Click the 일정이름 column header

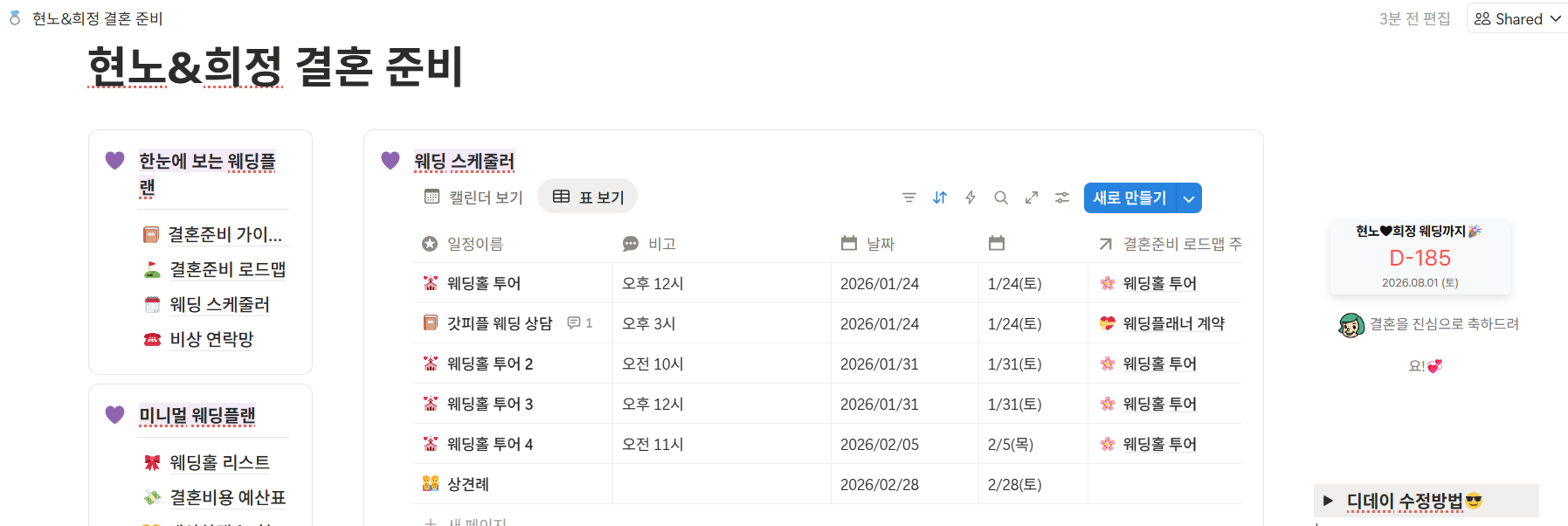coord(474,244)
